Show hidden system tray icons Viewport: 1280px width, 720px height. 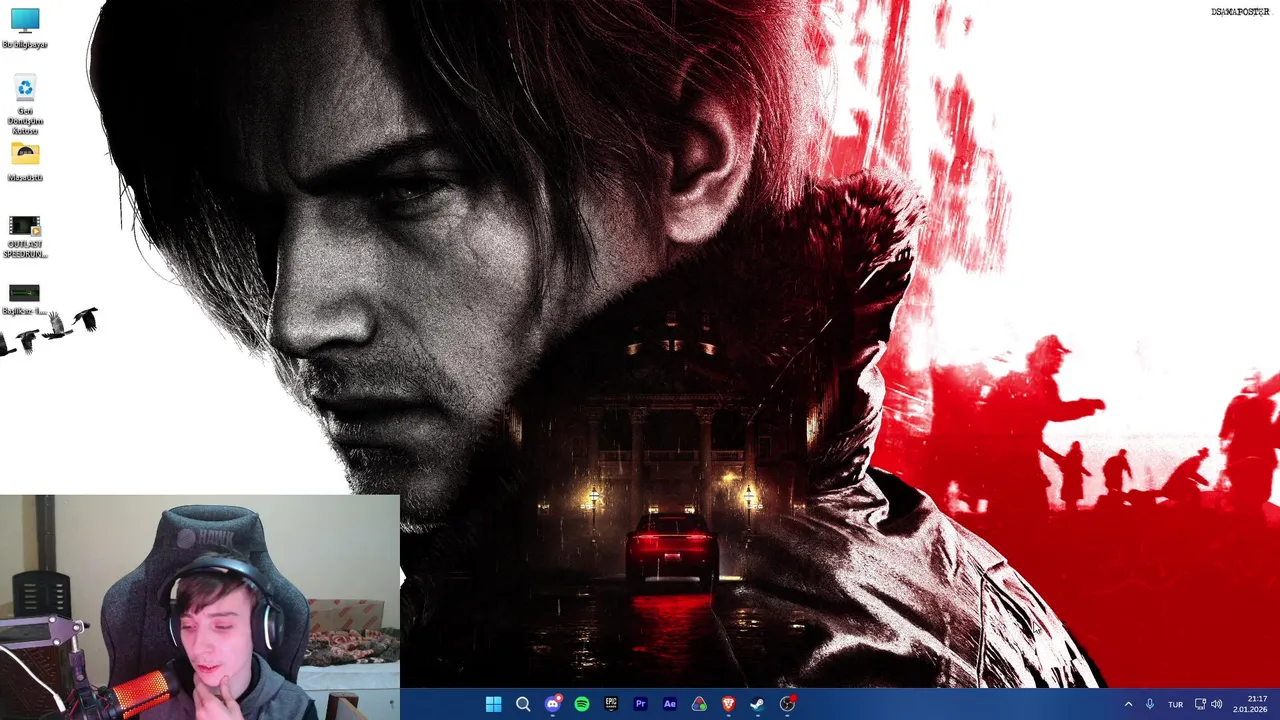(x=1128, y=704)
